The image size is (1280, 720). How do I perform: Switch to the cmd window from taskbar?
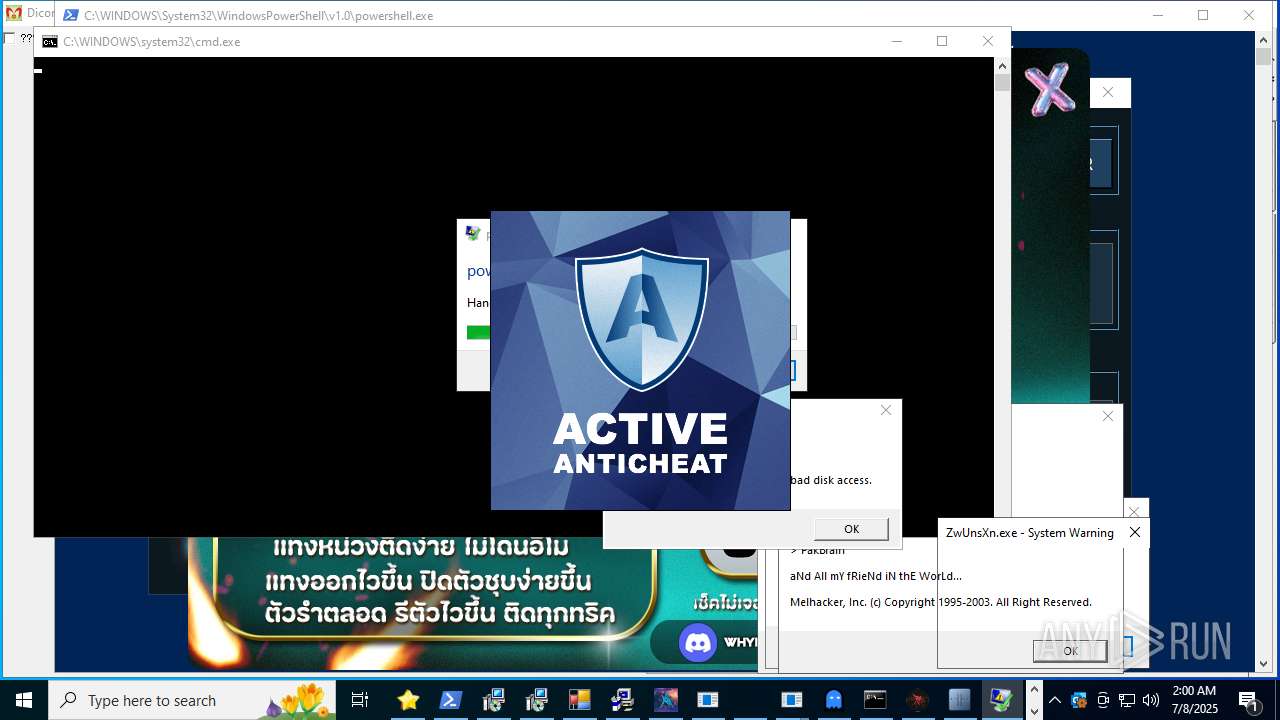click(x=875, y=700)
